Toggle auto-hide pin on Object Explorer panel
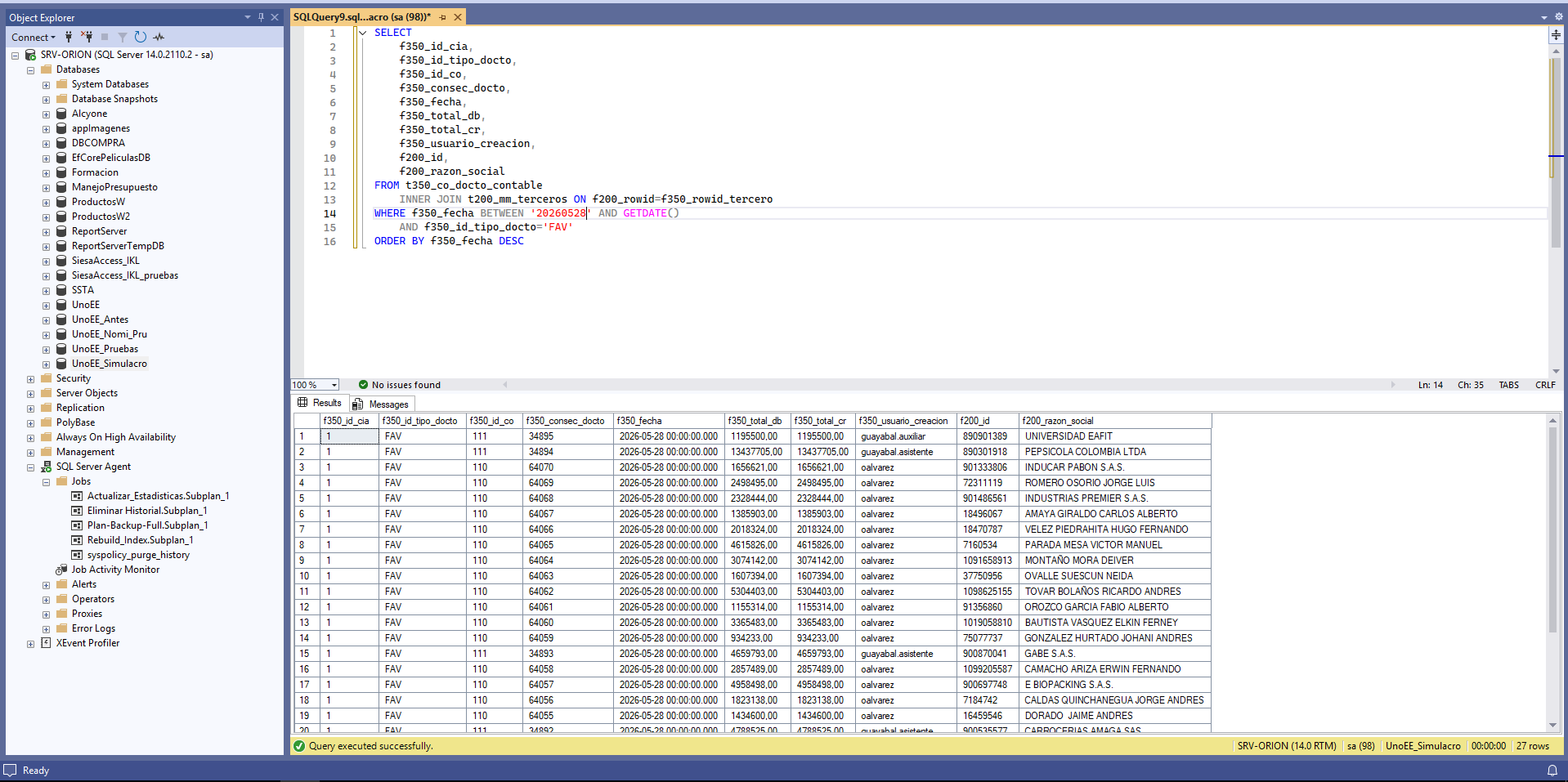This screenshot has width=1568, height=782. coord(261,17)
